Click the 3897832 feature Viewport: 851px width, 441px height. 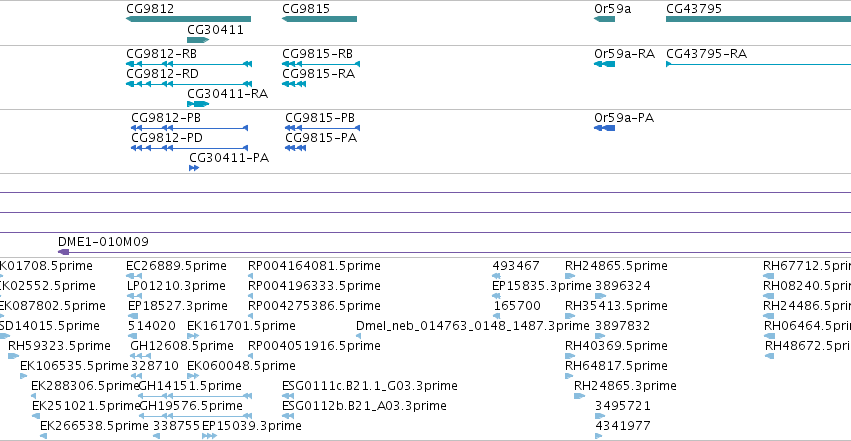(600, 336)
